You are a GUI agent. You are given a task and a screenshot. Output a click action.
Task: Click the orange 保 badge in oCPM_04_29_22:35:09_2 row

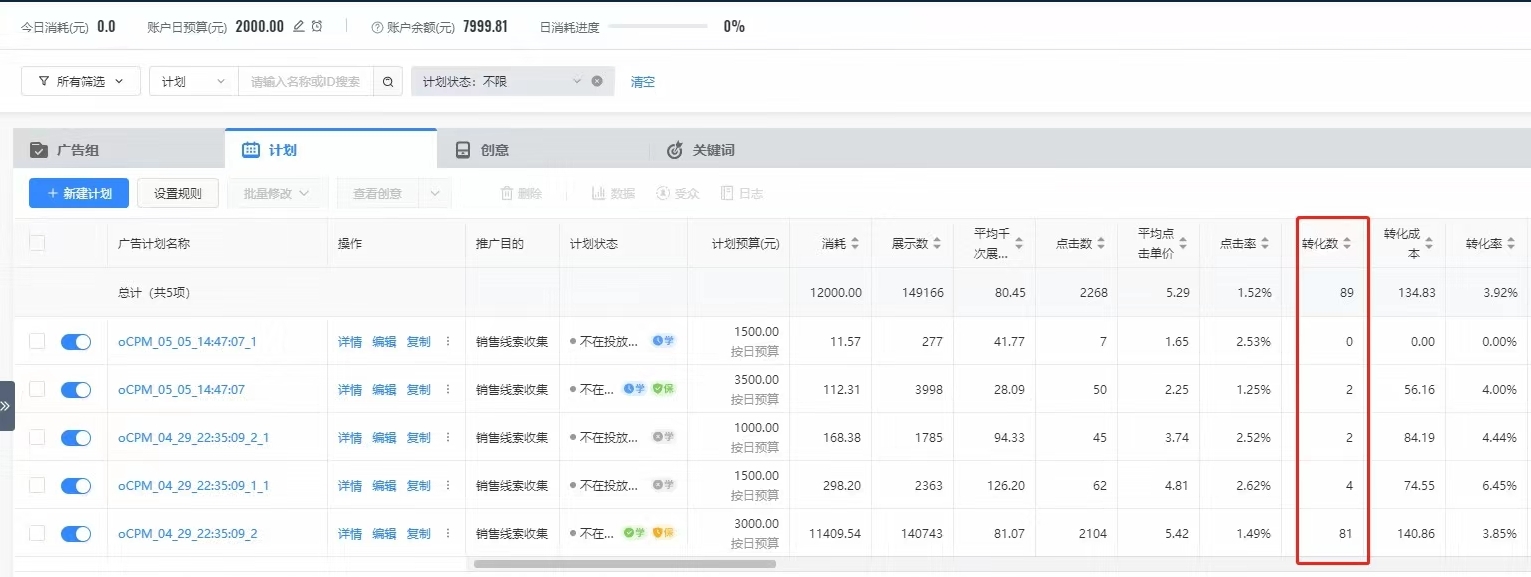[x=663, y=533]
